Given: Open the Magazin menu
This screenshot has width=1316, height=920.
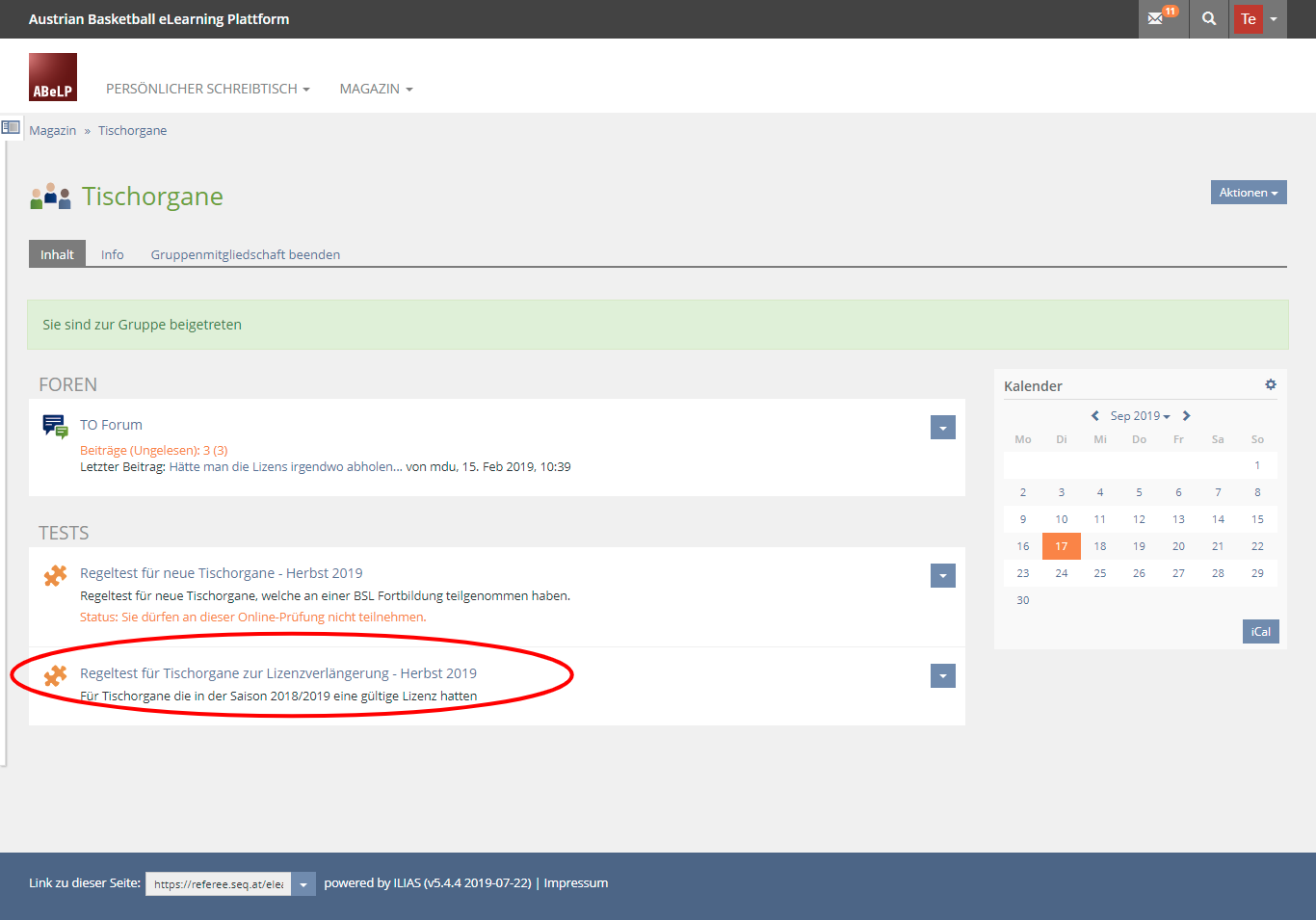Looking at the screenshot, I should [x=376, y=89].
